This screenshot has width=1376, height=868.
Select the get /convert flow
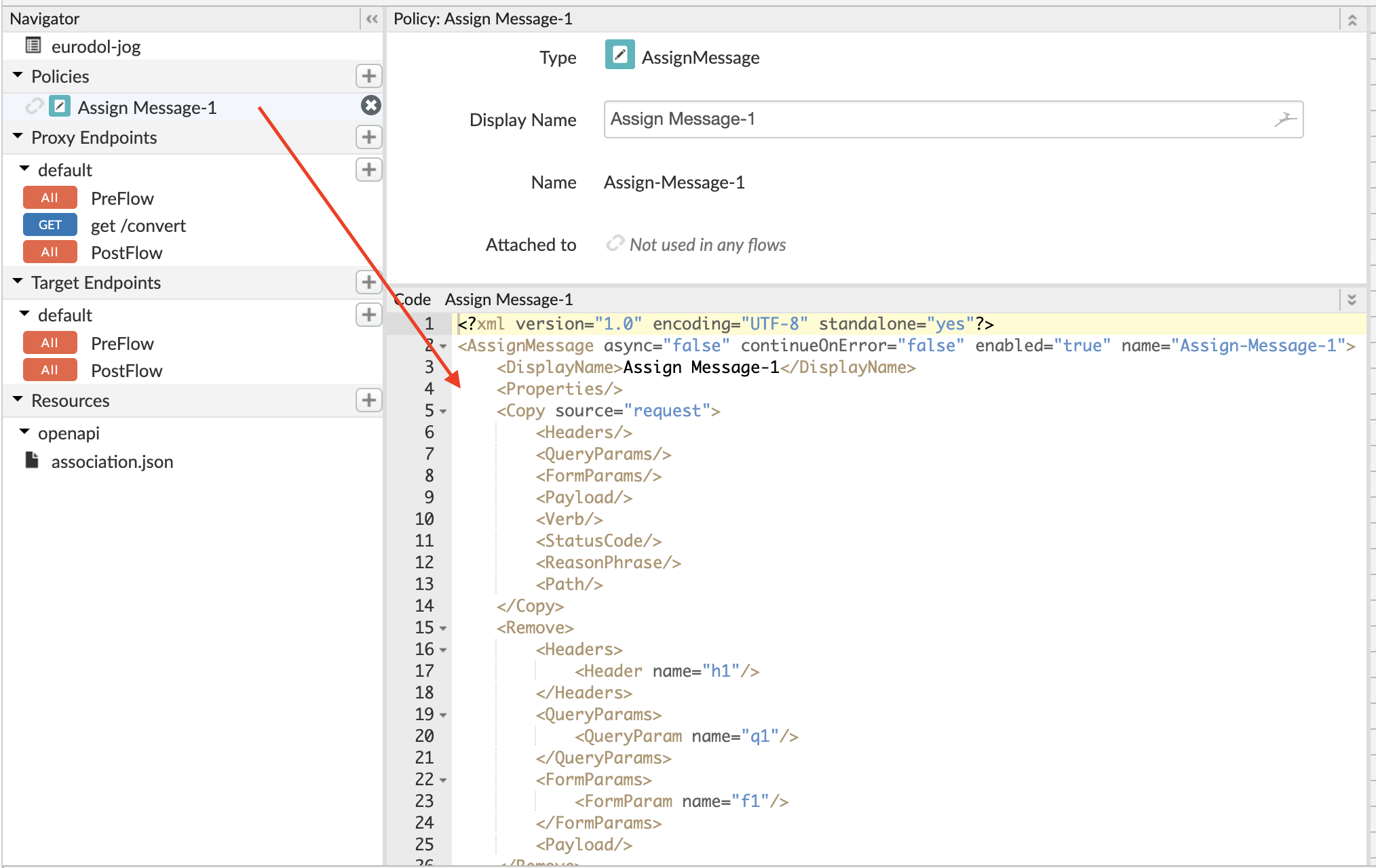[x=138, y=226]
